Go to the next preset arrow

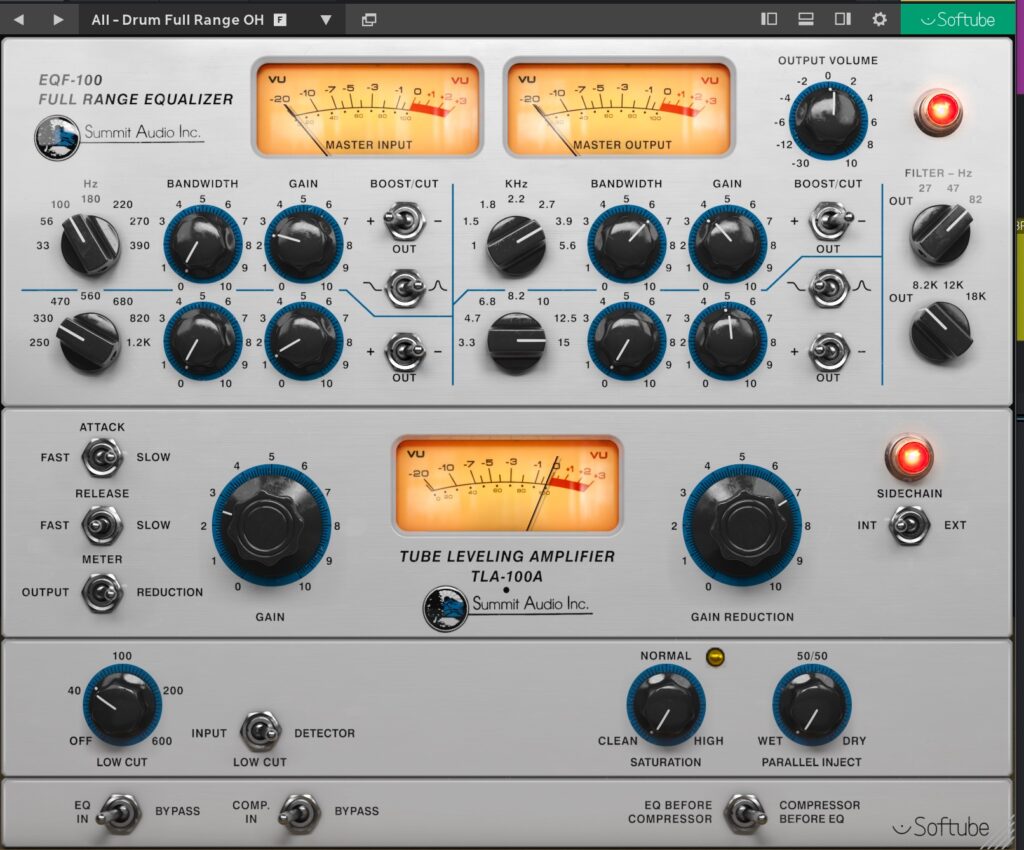(x=58, y=19)
